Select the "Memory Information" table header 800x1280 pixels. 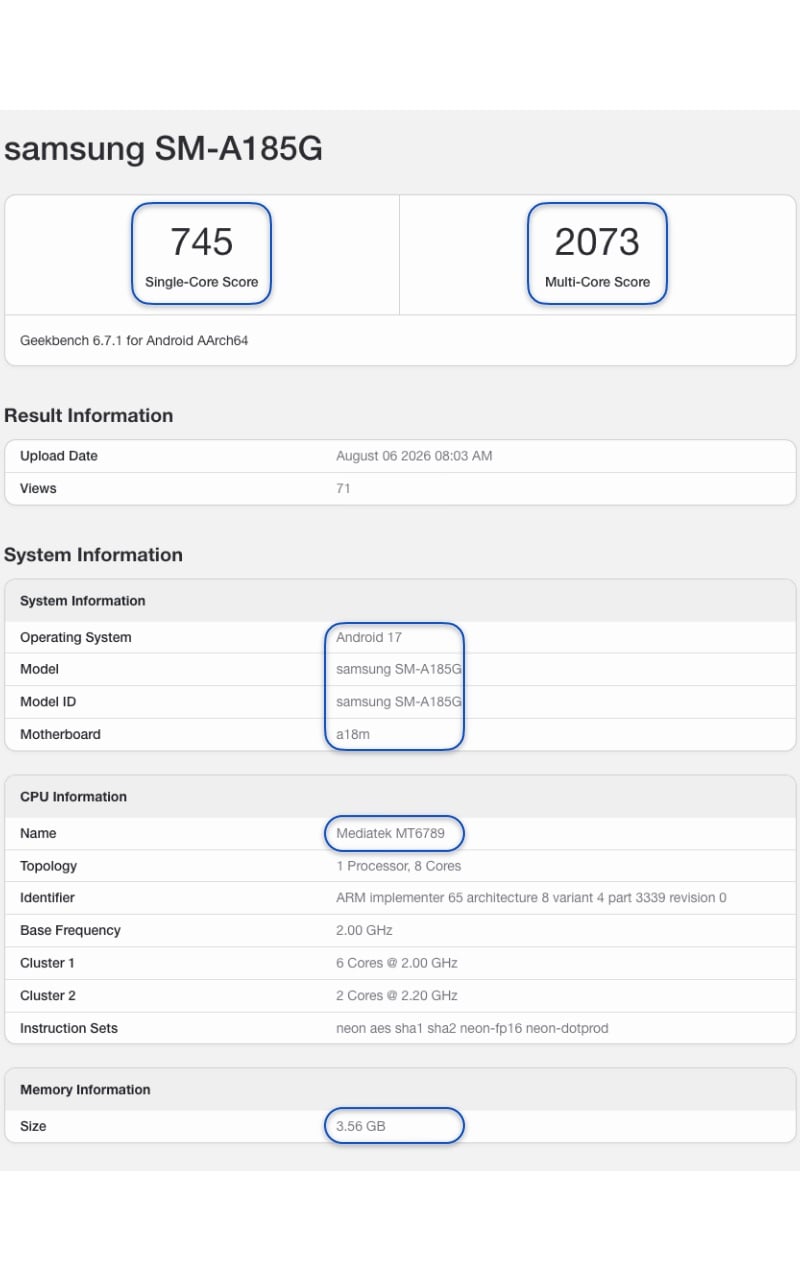click(x=400, y=1090)
